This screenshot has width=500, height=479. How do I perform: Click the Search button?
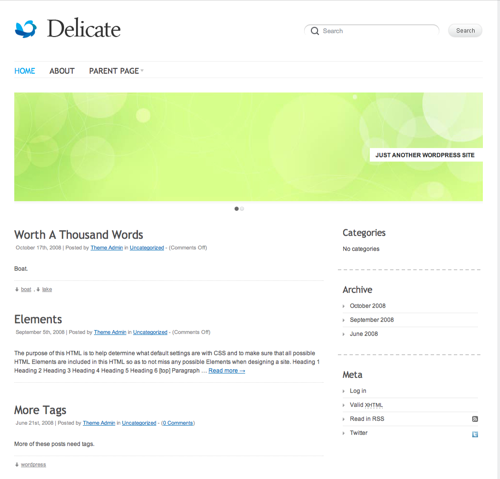(x=465, y=31)
